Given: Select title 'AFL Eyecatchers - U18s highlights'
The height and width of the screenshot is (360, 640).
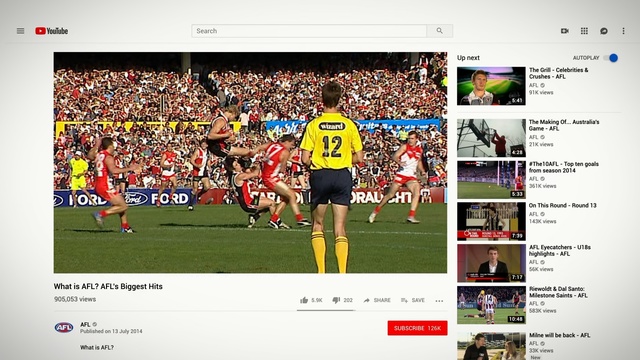Looking at the screenshot, I should pyautogui.click(x=560, y=250).
